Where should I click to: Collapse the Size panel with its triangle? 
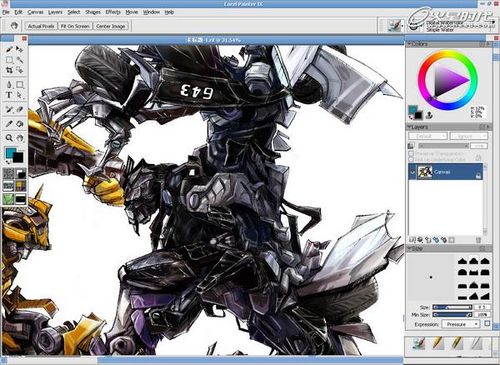pyautogui.click(x=409, y=249)
